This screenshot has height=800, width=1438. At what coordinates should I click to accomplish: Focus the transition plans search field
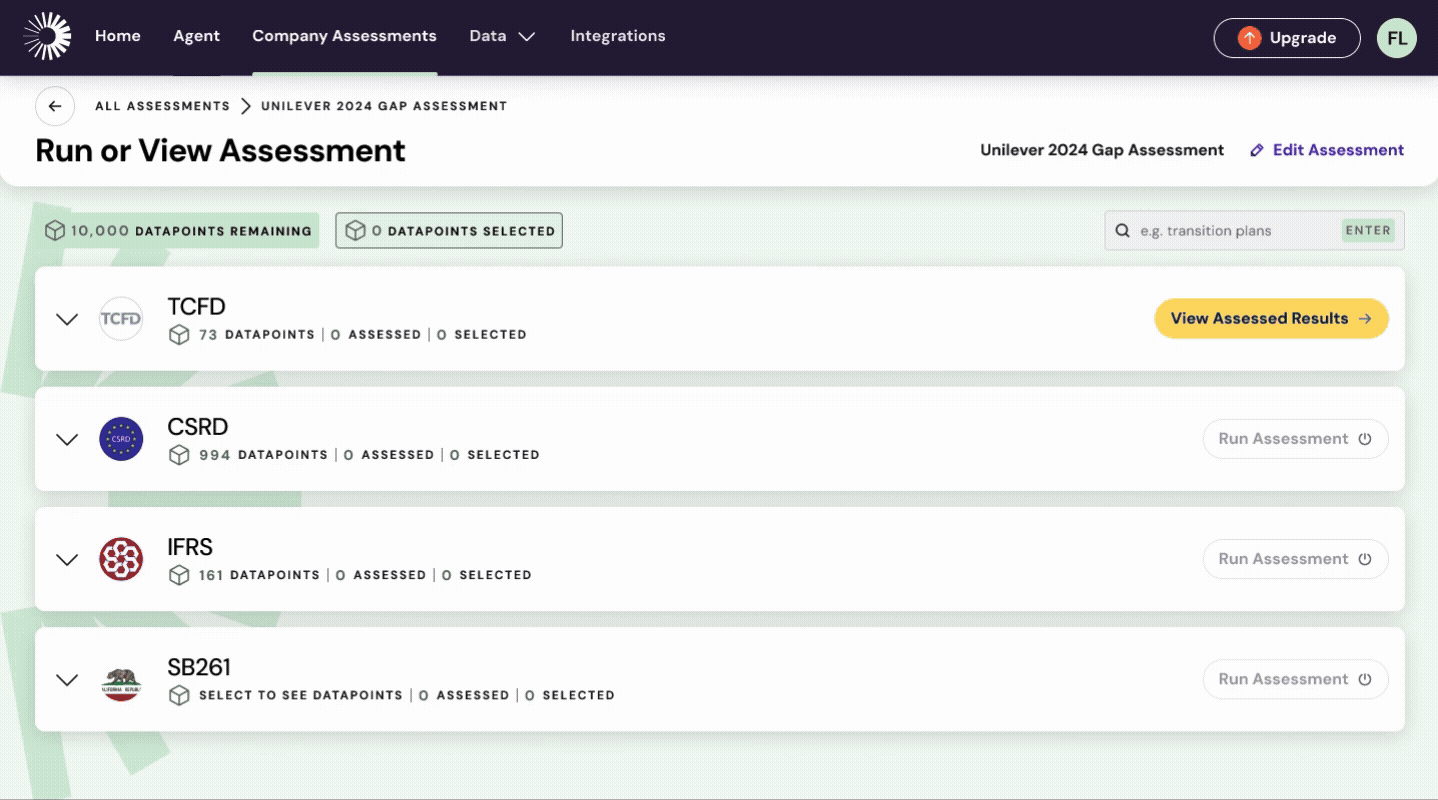[1235, 231]
